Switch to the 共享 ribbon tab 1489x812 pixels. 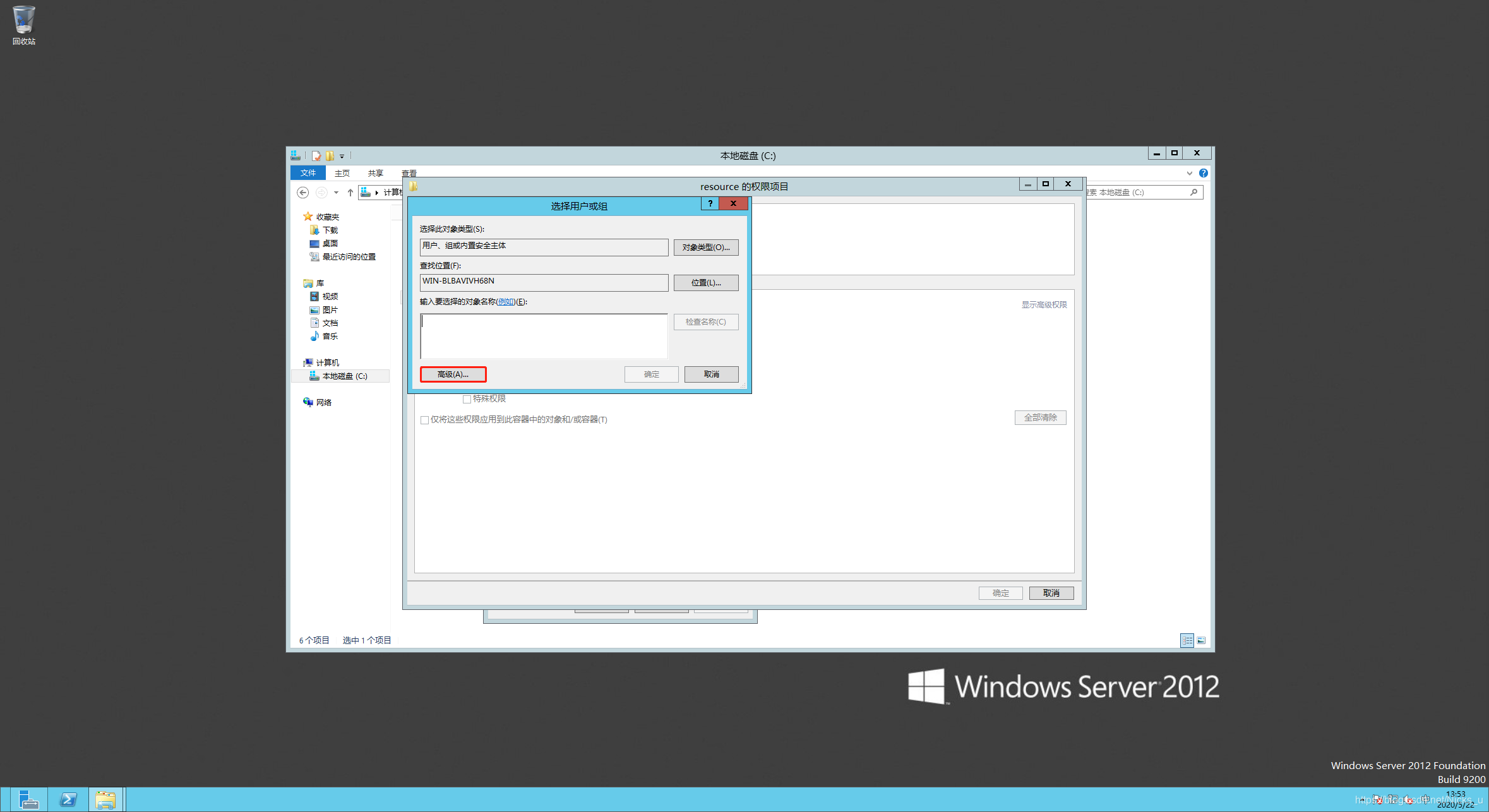(x=375, y=173)
